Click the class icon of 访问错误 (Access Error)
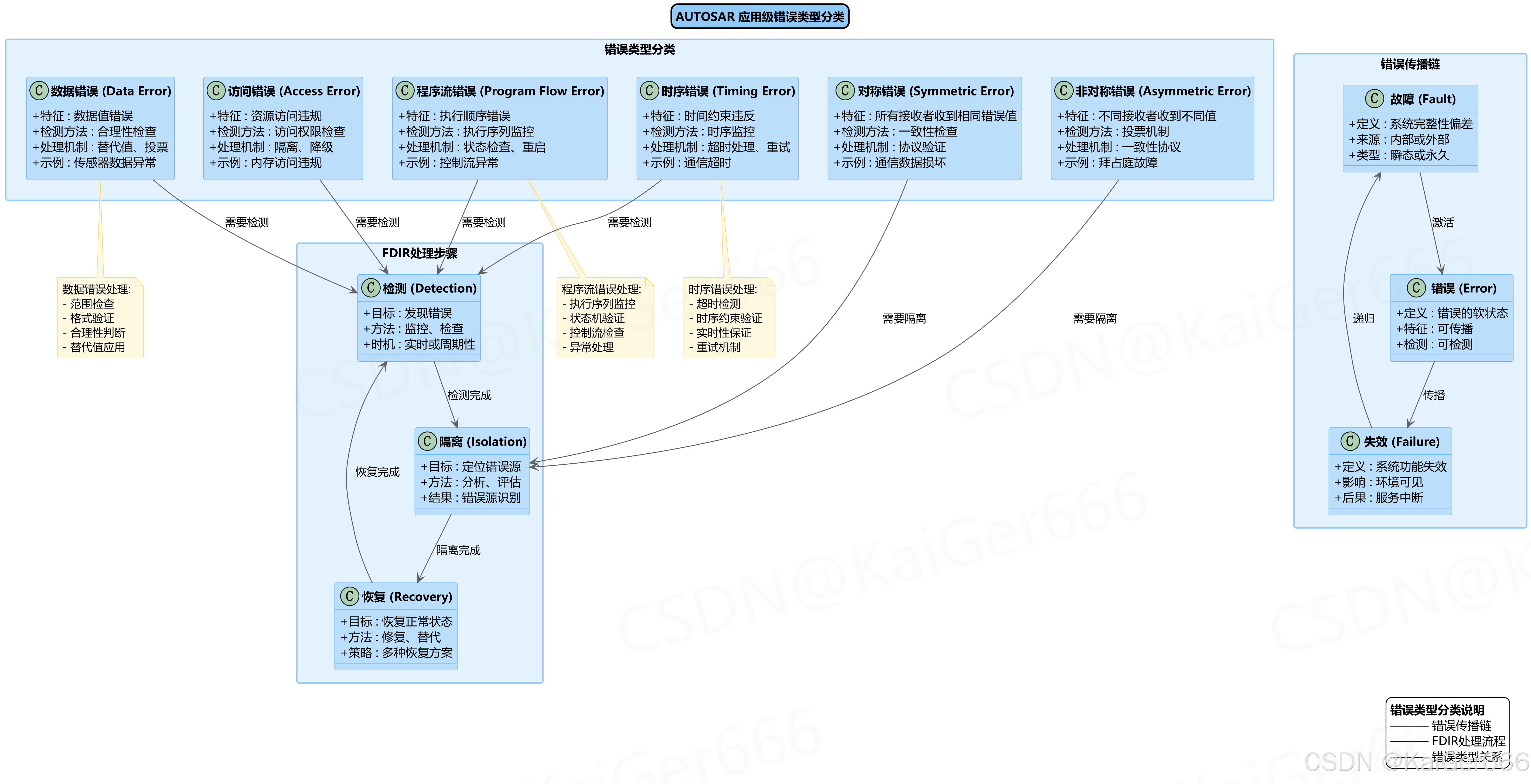Screen dimensions: 1531x784 (x=216, y=90)
